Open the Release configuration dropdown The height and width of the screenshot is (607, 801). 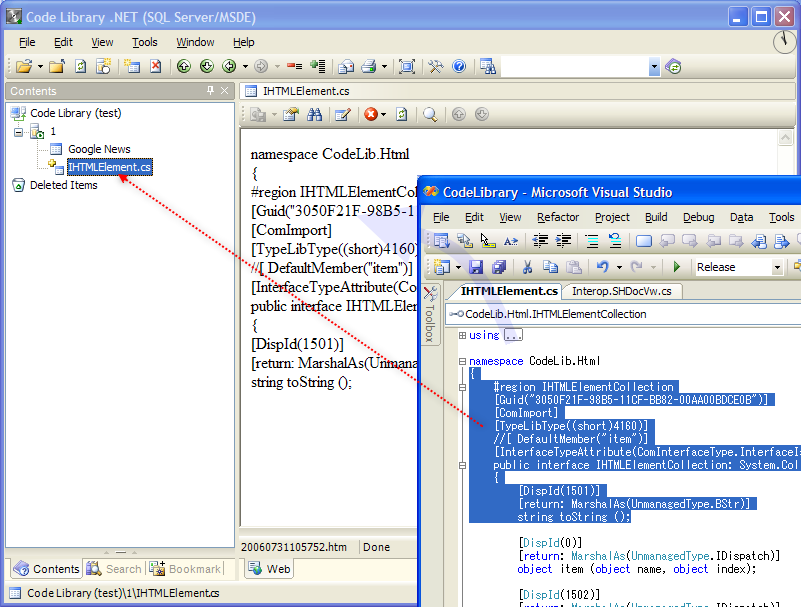coord(777,267)
